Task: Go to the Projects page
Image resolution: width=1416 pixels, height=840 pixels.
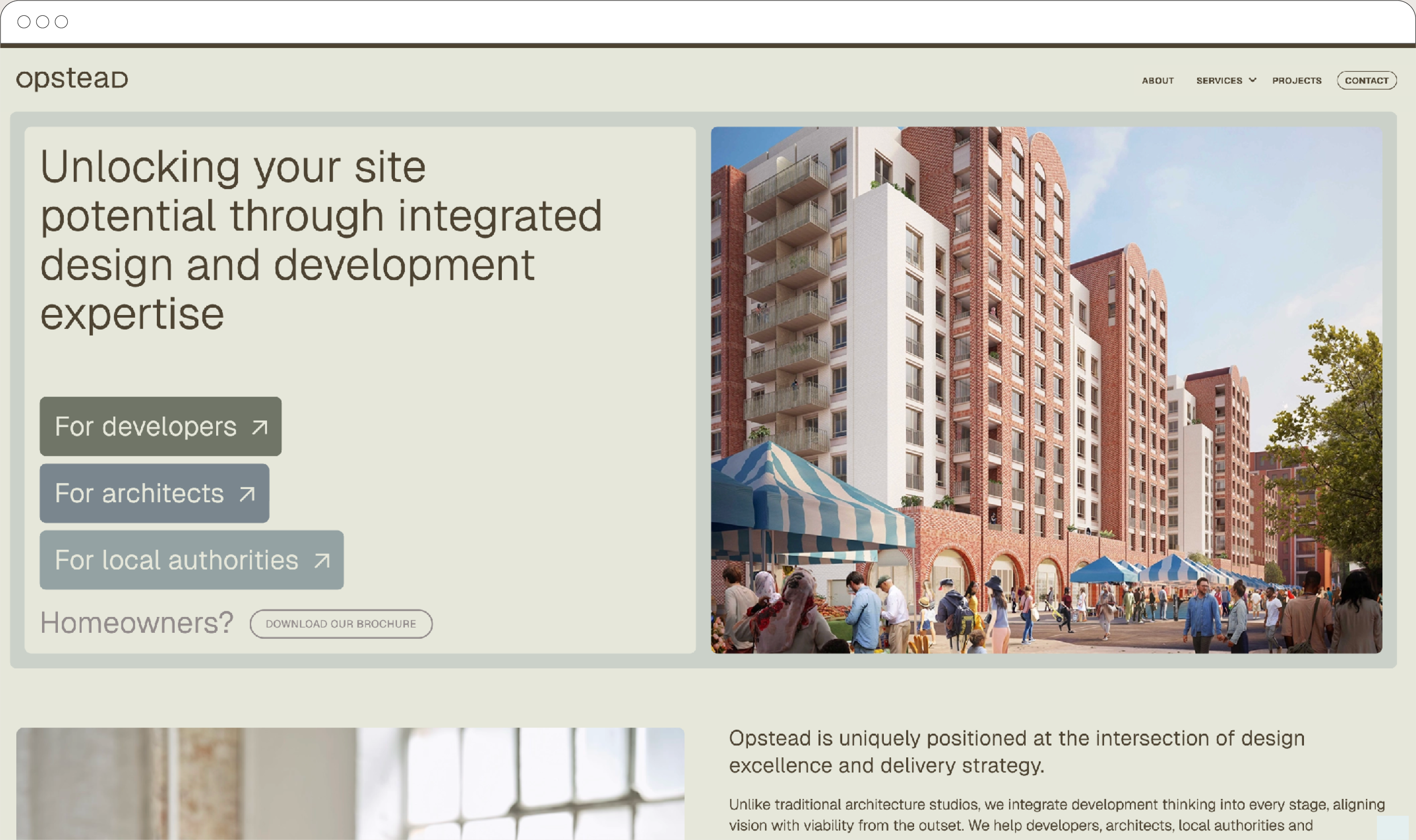Action: tap(1296, 80)
